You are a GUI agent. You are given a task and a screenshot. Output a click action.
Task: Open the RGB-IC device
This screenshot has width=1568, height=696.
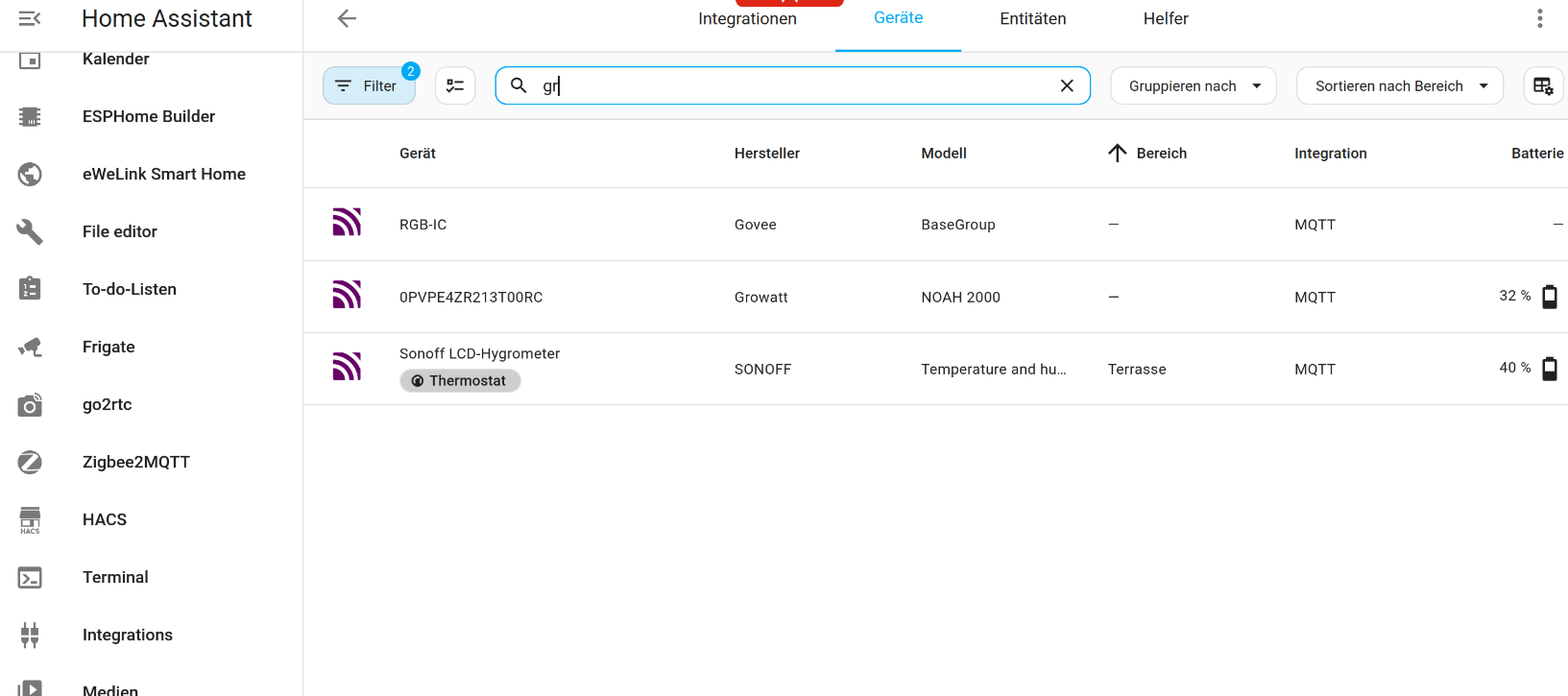pos(423,225)
